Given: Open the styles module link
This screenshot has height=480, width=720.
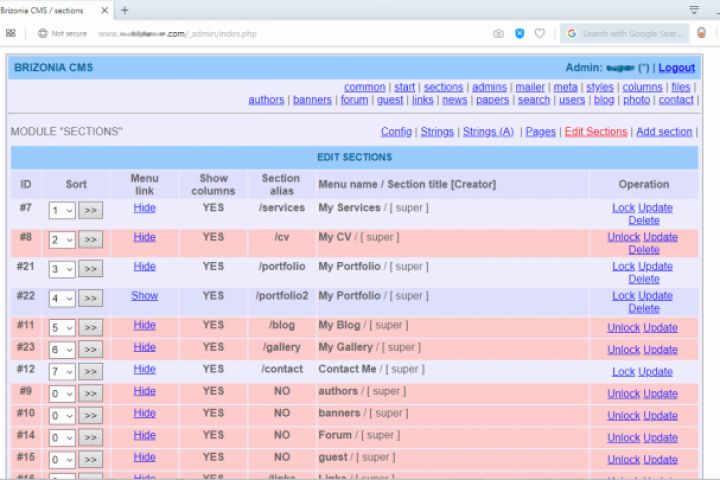Looking at the screenshot, I should click(x=600, y=87).
